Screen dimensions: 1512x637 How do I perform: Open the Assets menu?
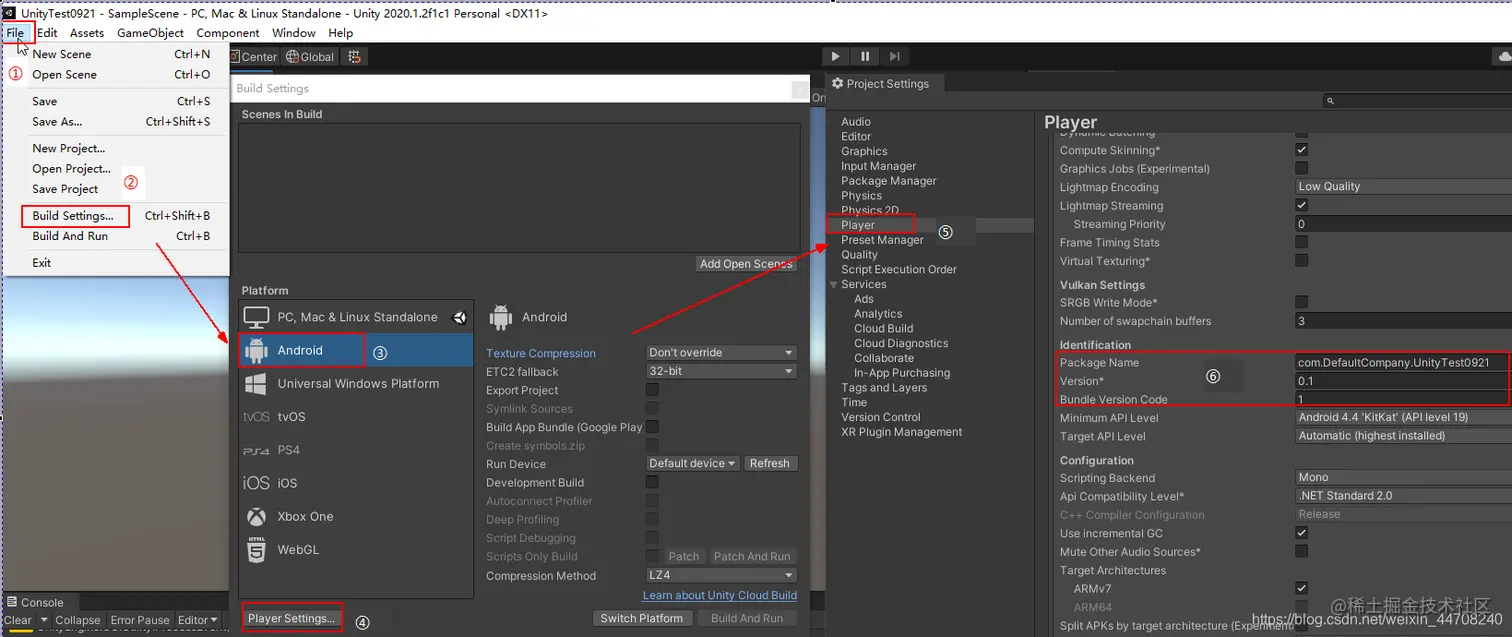click(87, 33)
